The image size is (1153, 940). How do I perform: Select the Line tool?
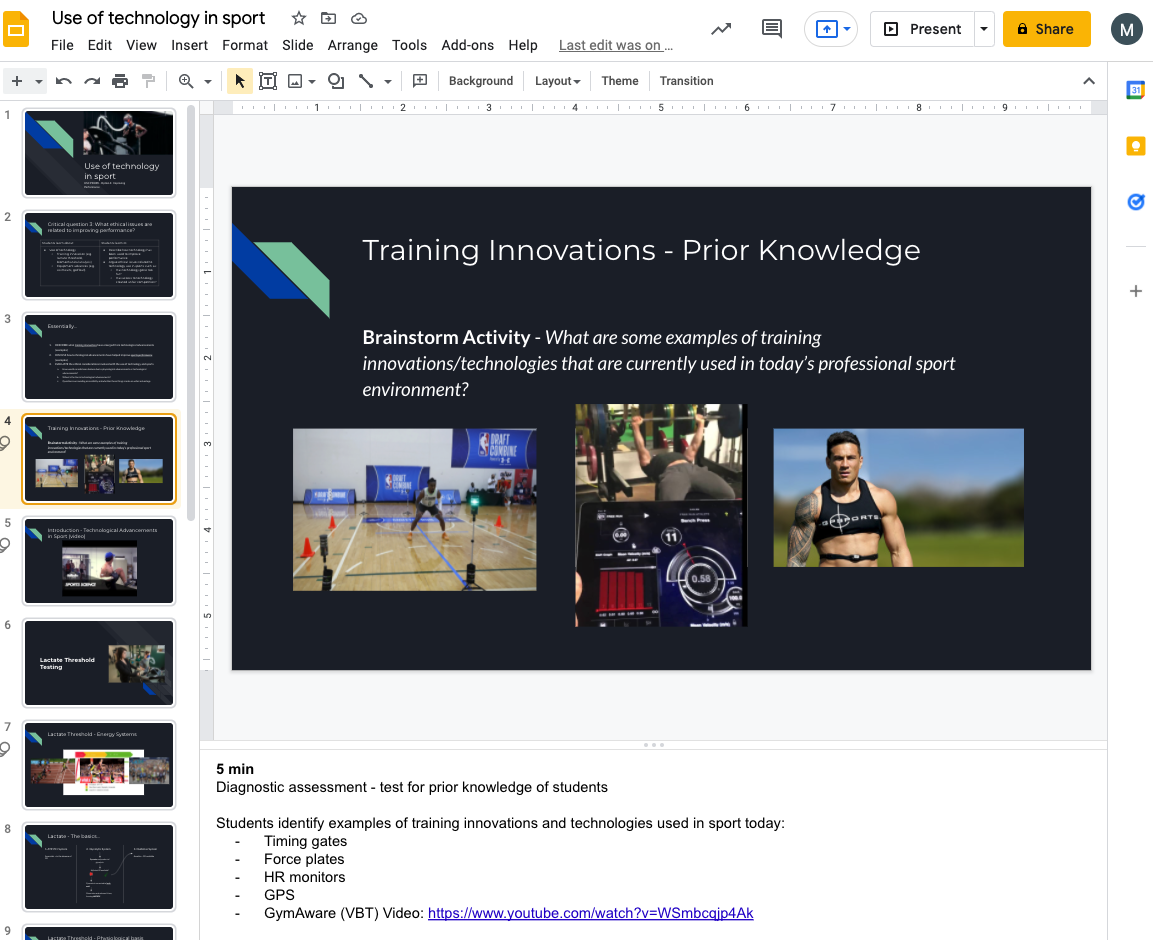[365, 81]
